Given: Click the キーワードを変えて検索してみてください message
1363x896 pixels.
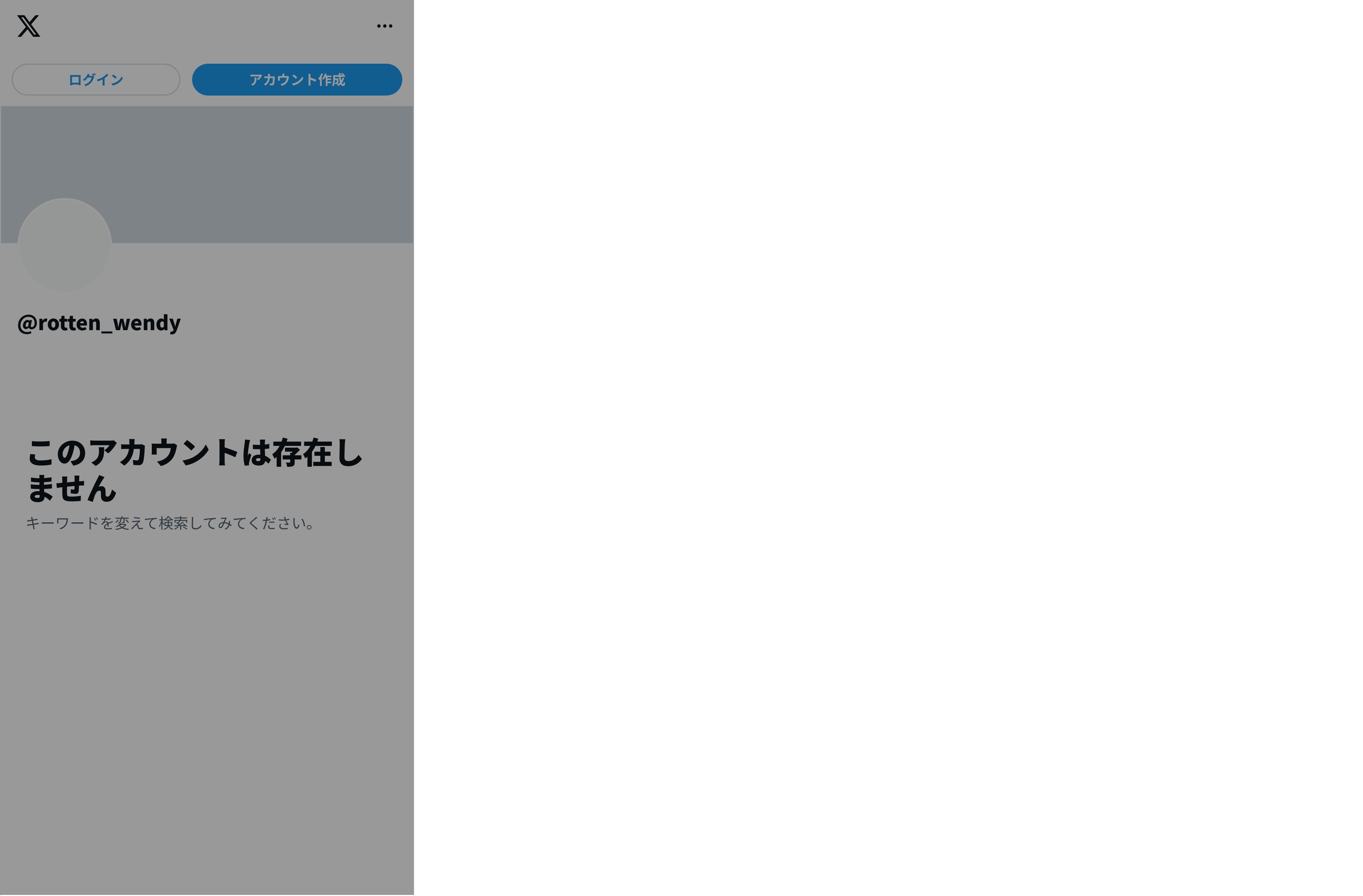Looking at the screenshot, I should click(171, 524).
